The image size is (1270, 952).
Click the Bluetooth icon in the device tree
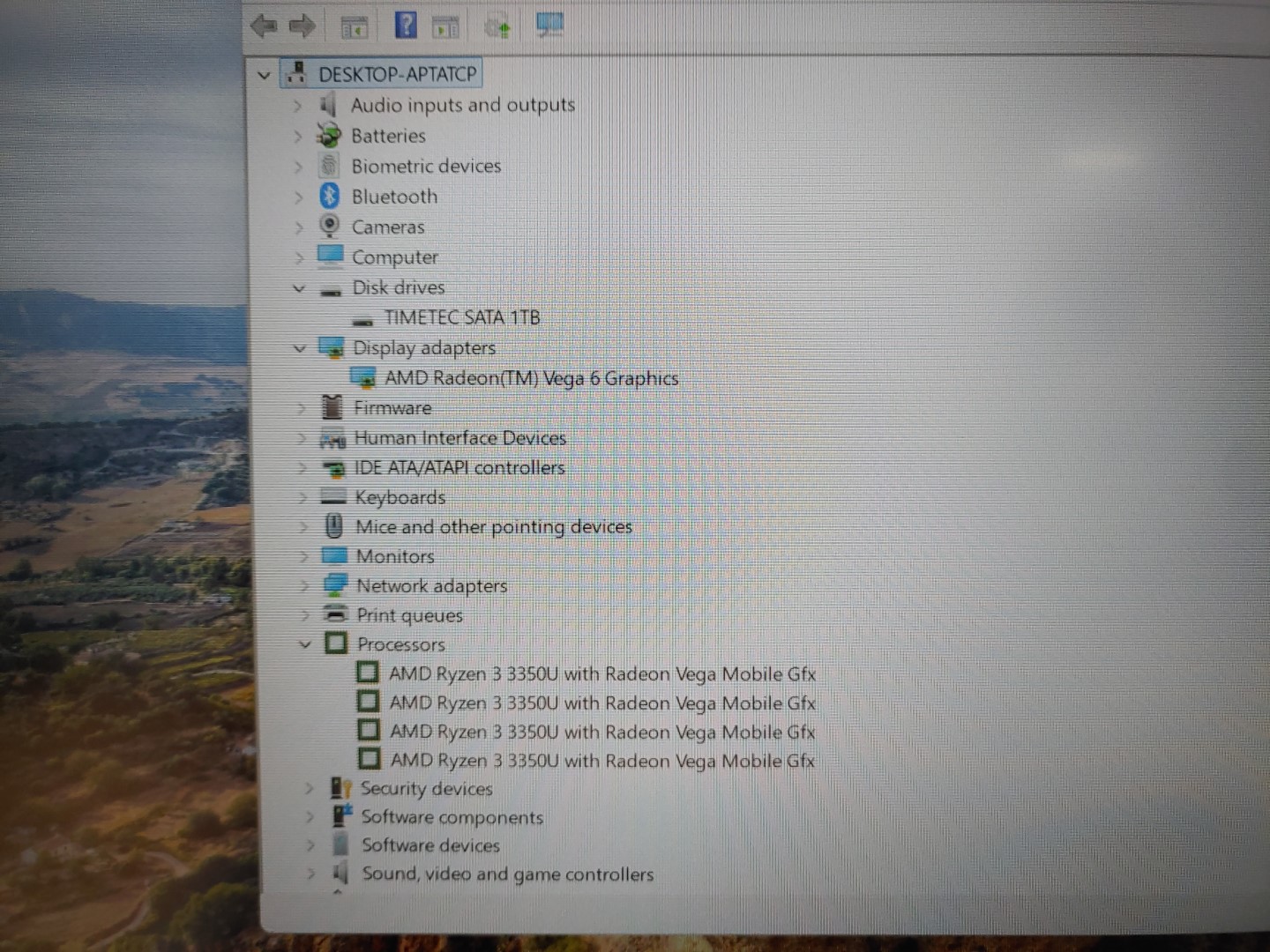(330, 196)
